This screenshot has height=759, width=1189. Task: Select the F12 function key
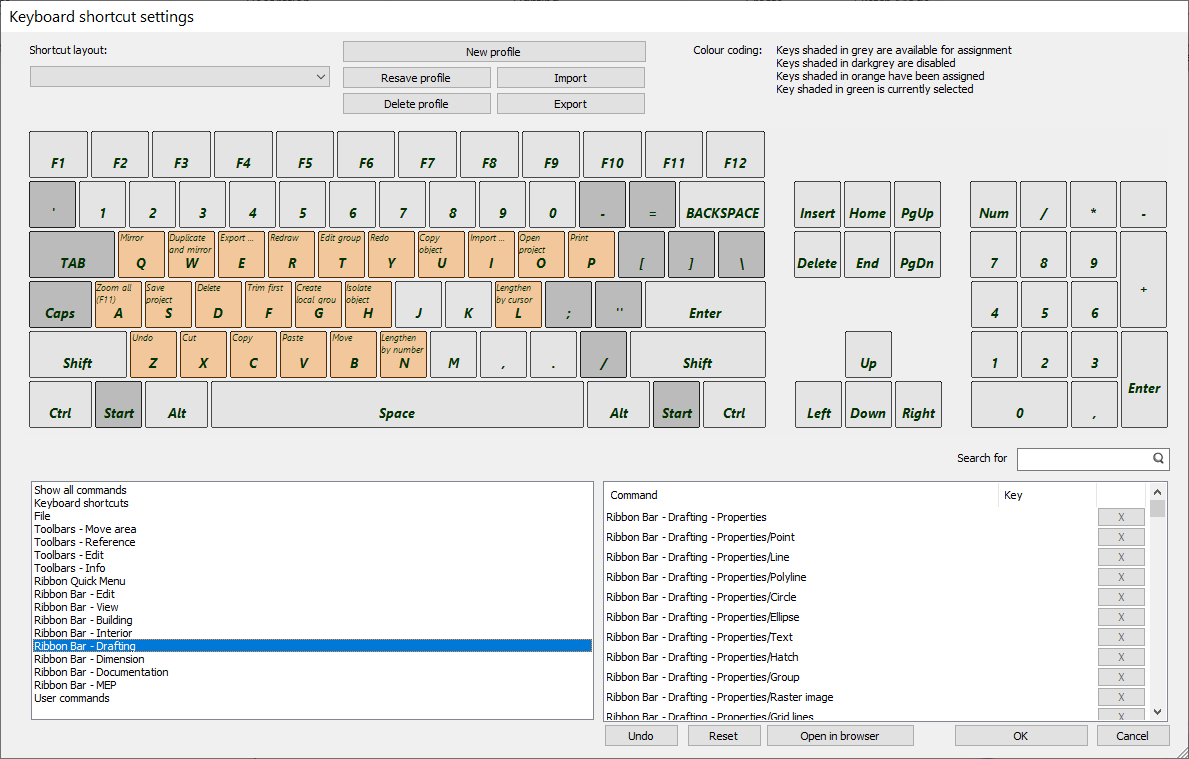[x=736, y=155]
